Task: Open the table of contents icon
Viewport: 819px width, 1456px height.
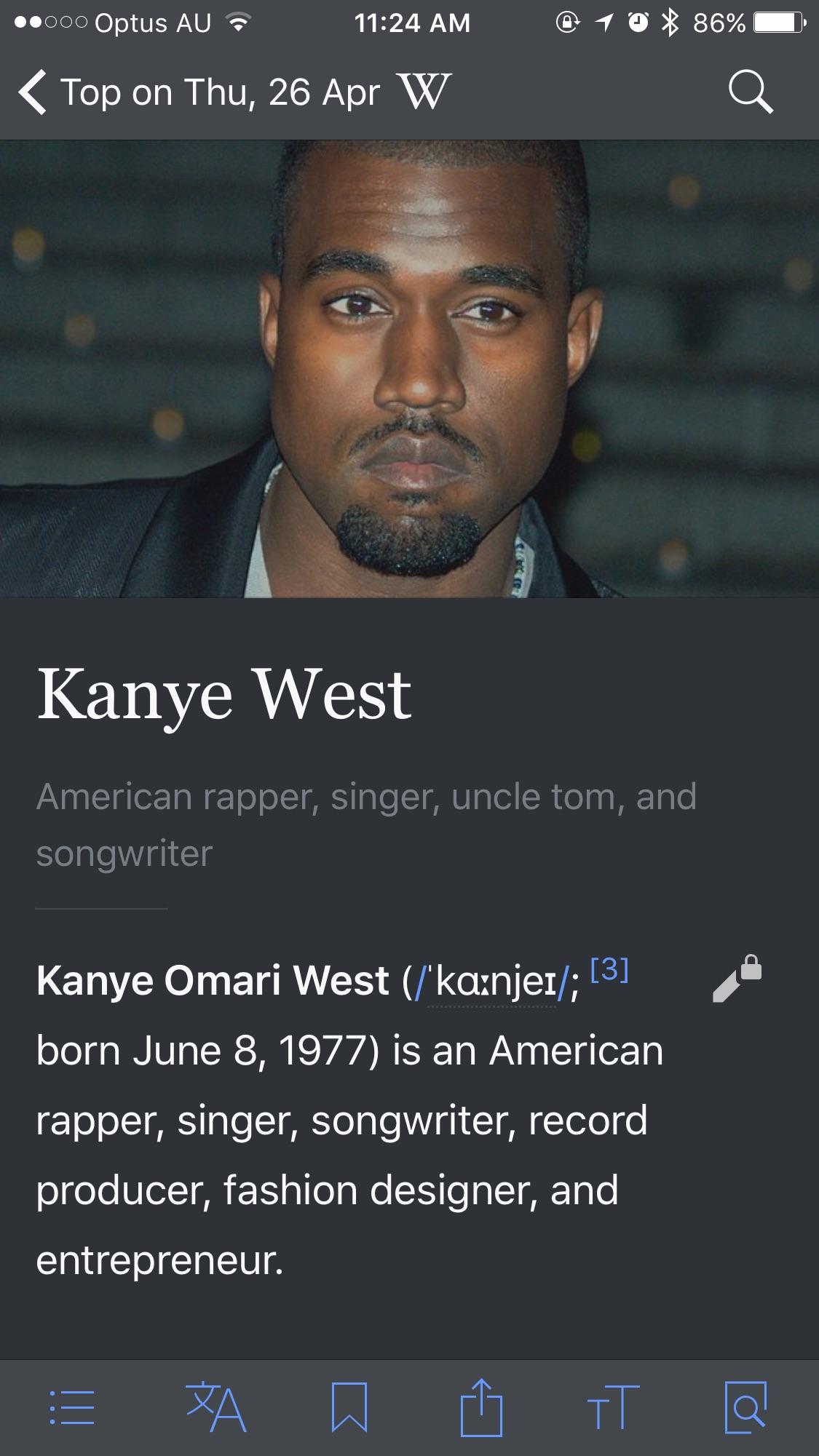Action: [71, 1407]
